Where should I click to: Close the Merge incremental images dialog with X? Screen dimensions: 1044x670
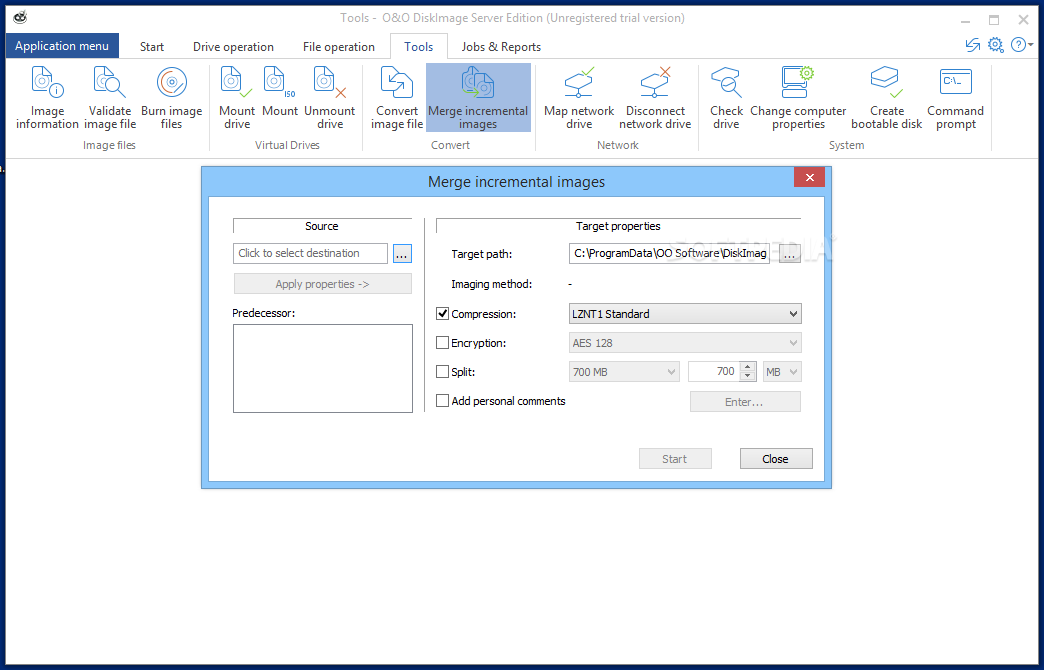810,177
